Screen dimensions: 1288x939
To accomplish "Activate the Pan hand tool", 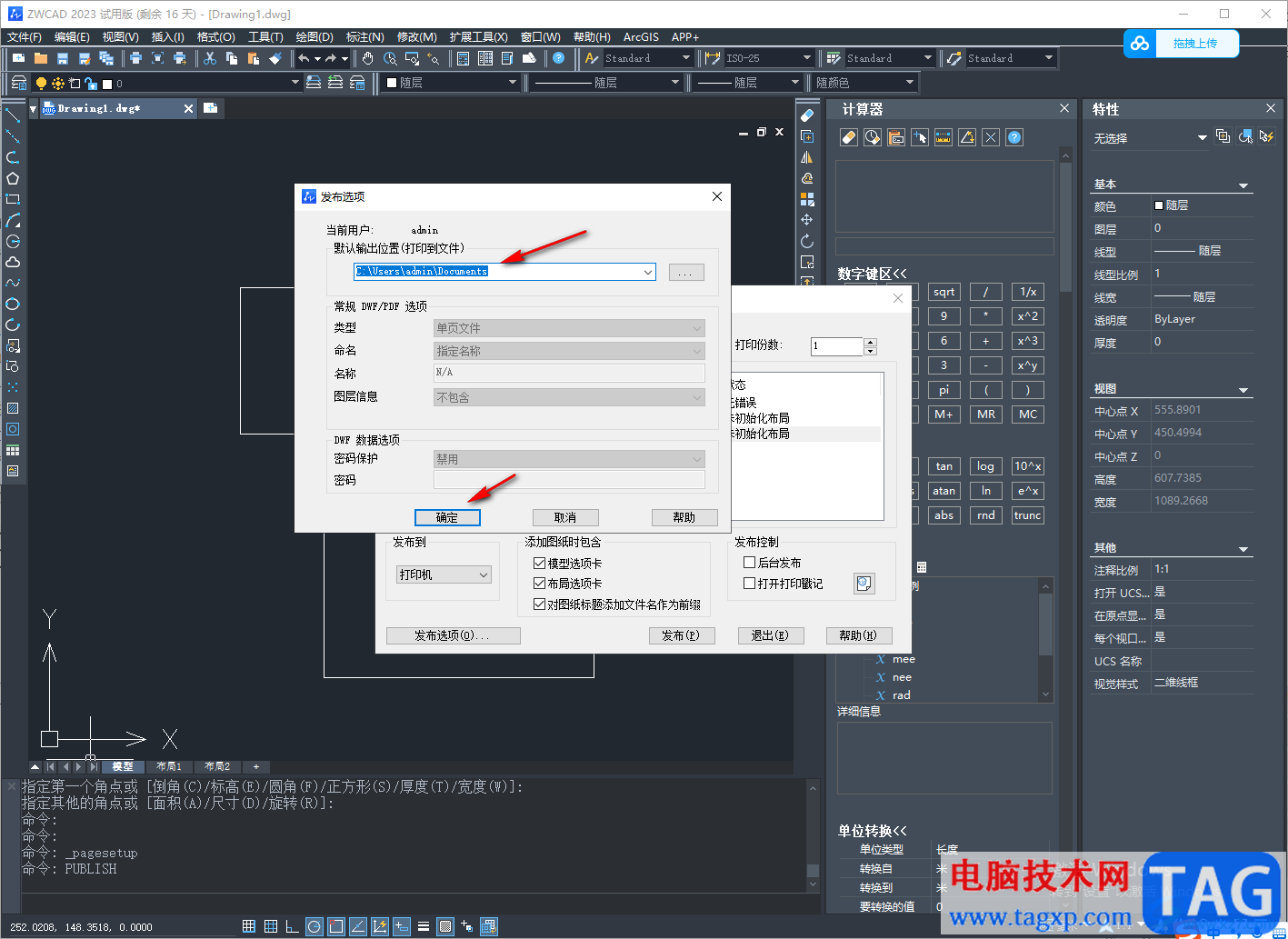I will pos(368,58).
